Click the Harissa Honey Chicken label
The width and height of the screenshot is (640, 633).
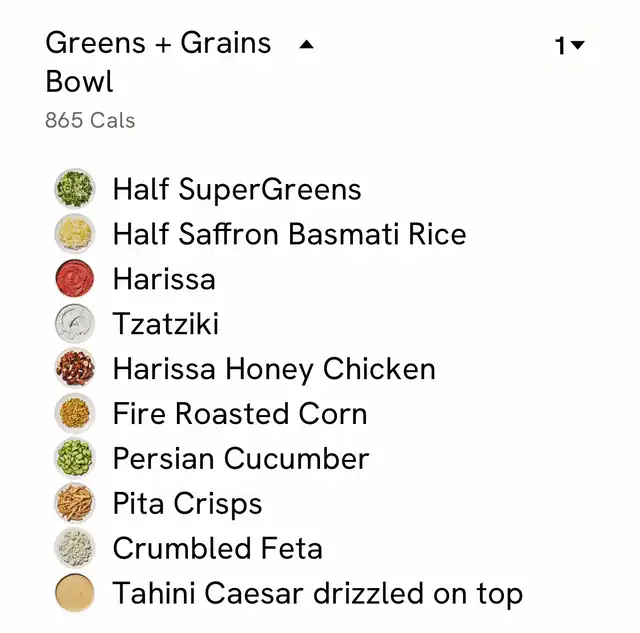coord(274,369)
